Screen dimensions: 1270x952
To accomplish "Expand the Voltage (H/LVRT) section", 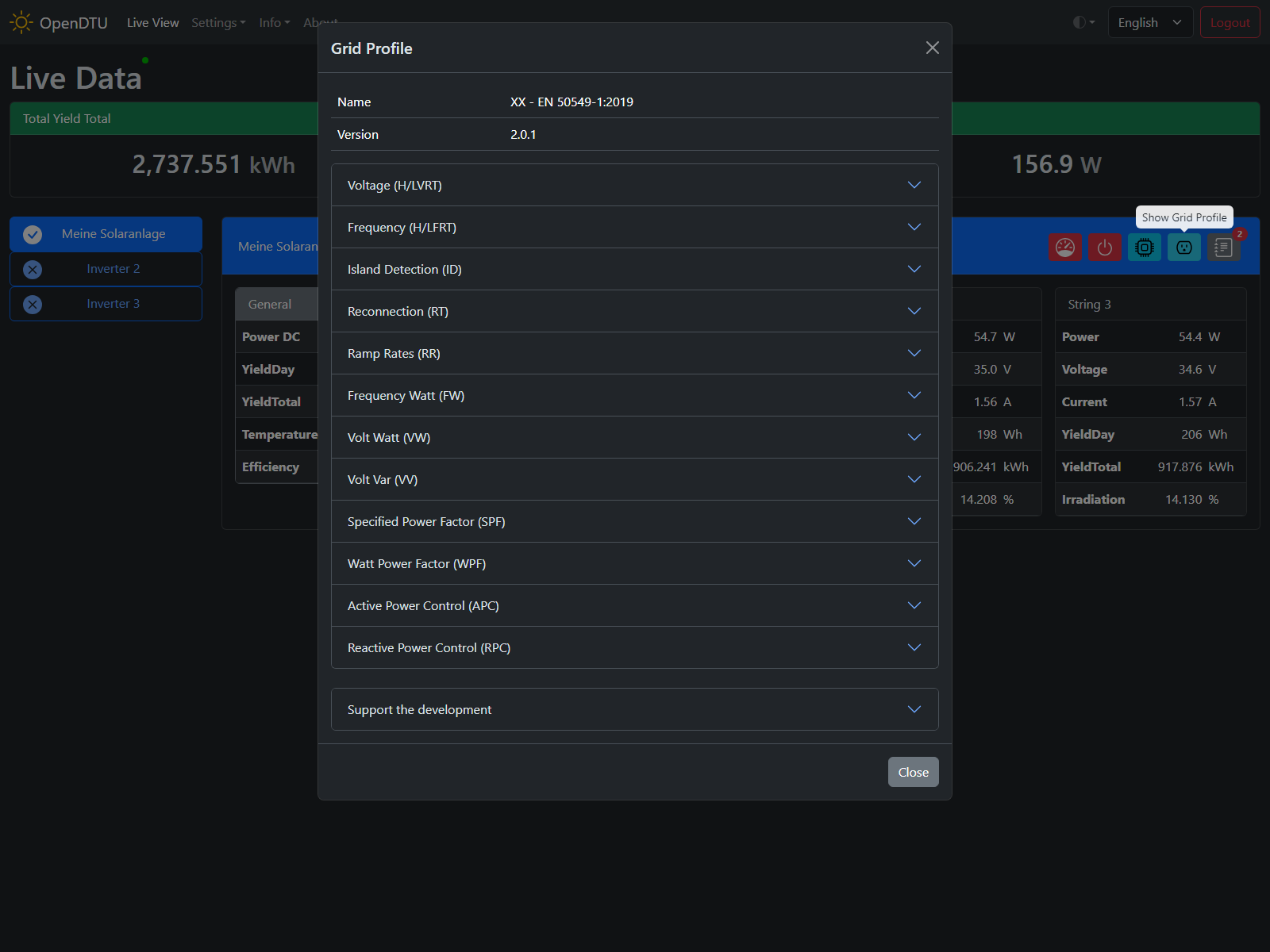I will point(634,186).
